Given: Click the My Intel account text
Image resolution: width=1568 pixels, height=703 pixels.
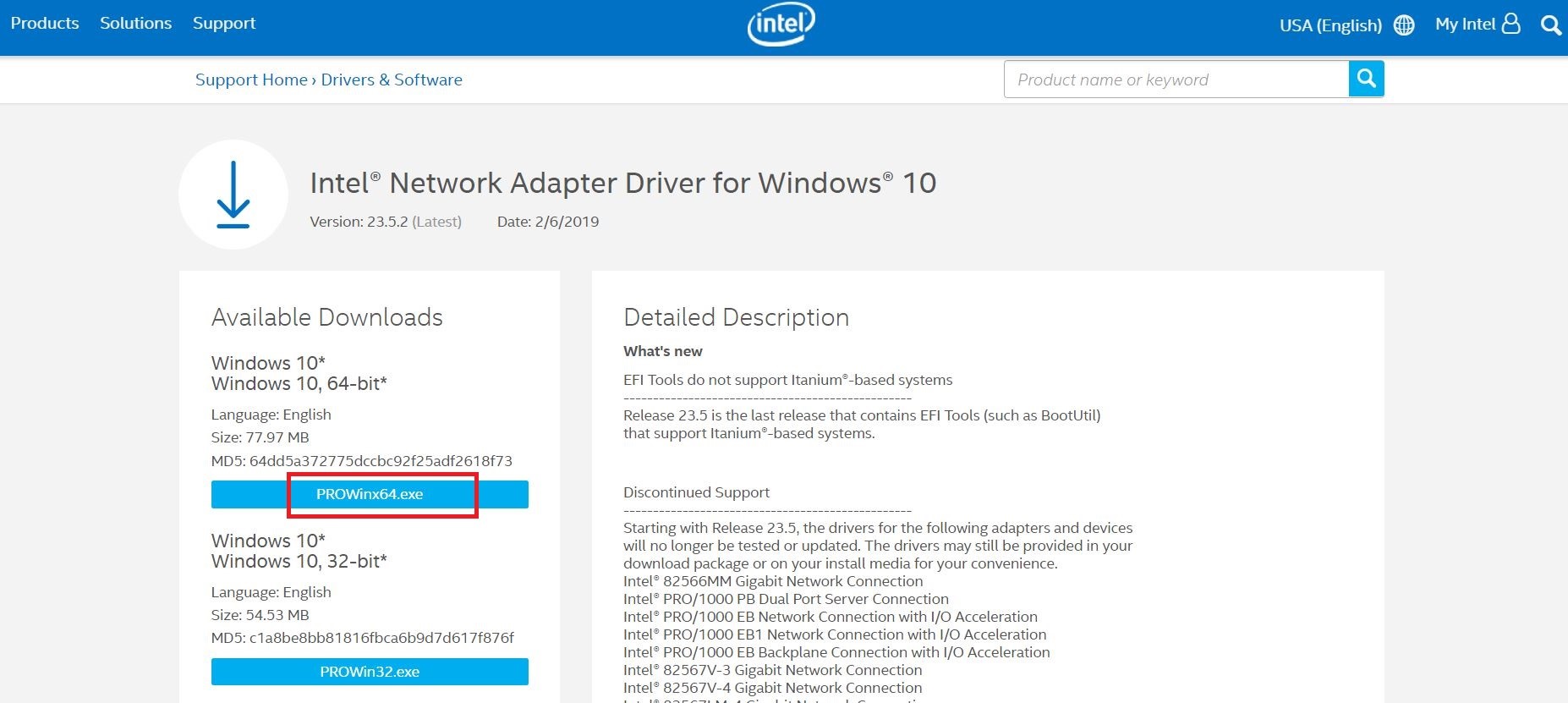Looking at the screenshot, I should pyautogui.click(x=1465, y=25).
